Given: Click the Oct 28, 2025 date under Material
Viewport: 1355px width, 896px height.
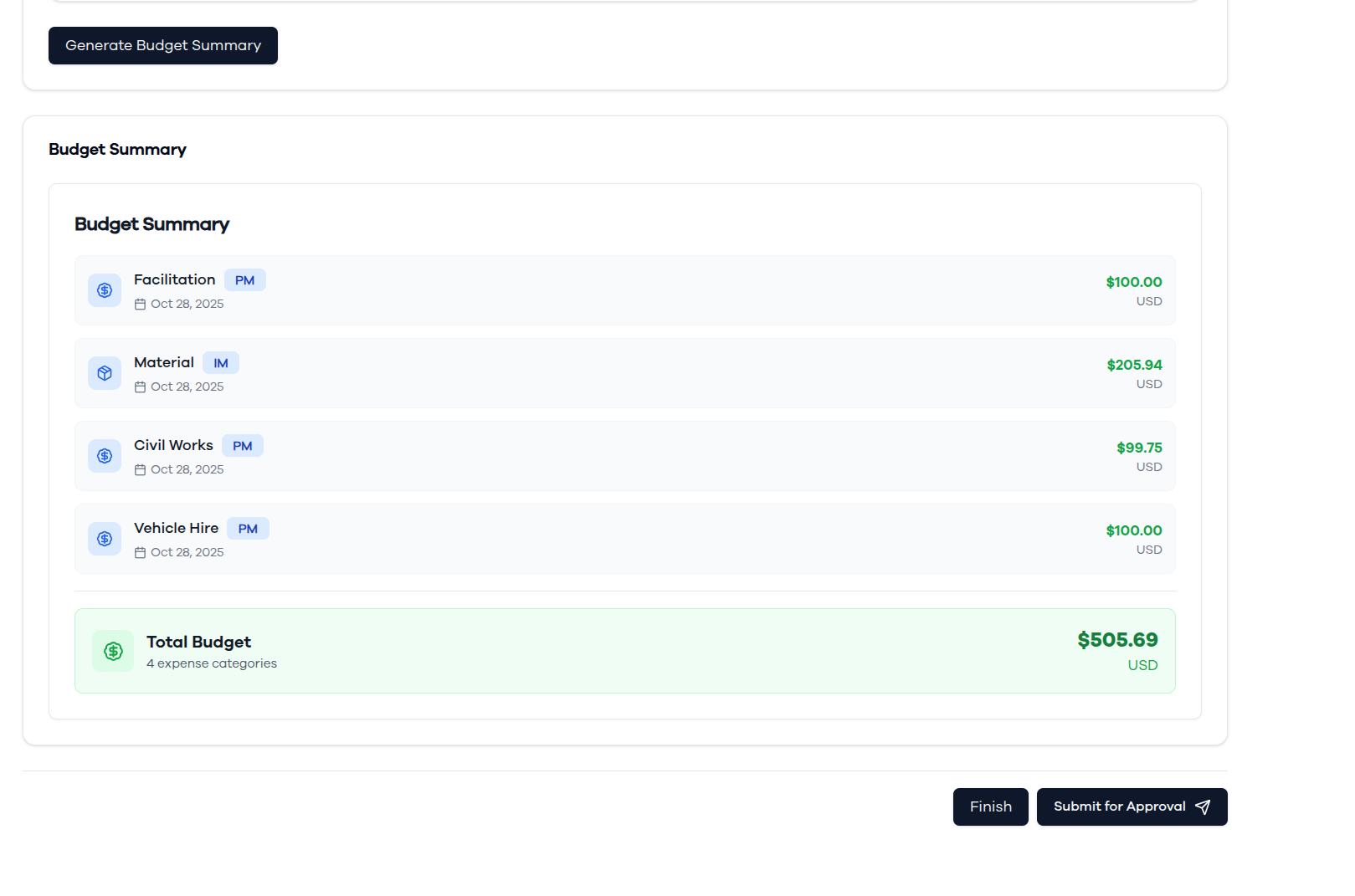Looking at the screenshot, I should 187,387.
